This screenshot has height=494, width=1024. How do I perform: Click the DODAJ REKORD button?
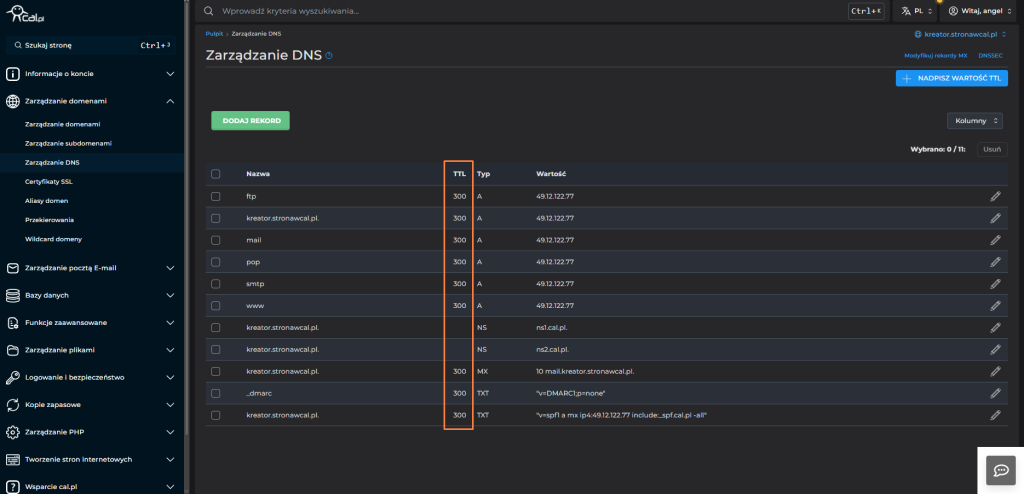250,121
